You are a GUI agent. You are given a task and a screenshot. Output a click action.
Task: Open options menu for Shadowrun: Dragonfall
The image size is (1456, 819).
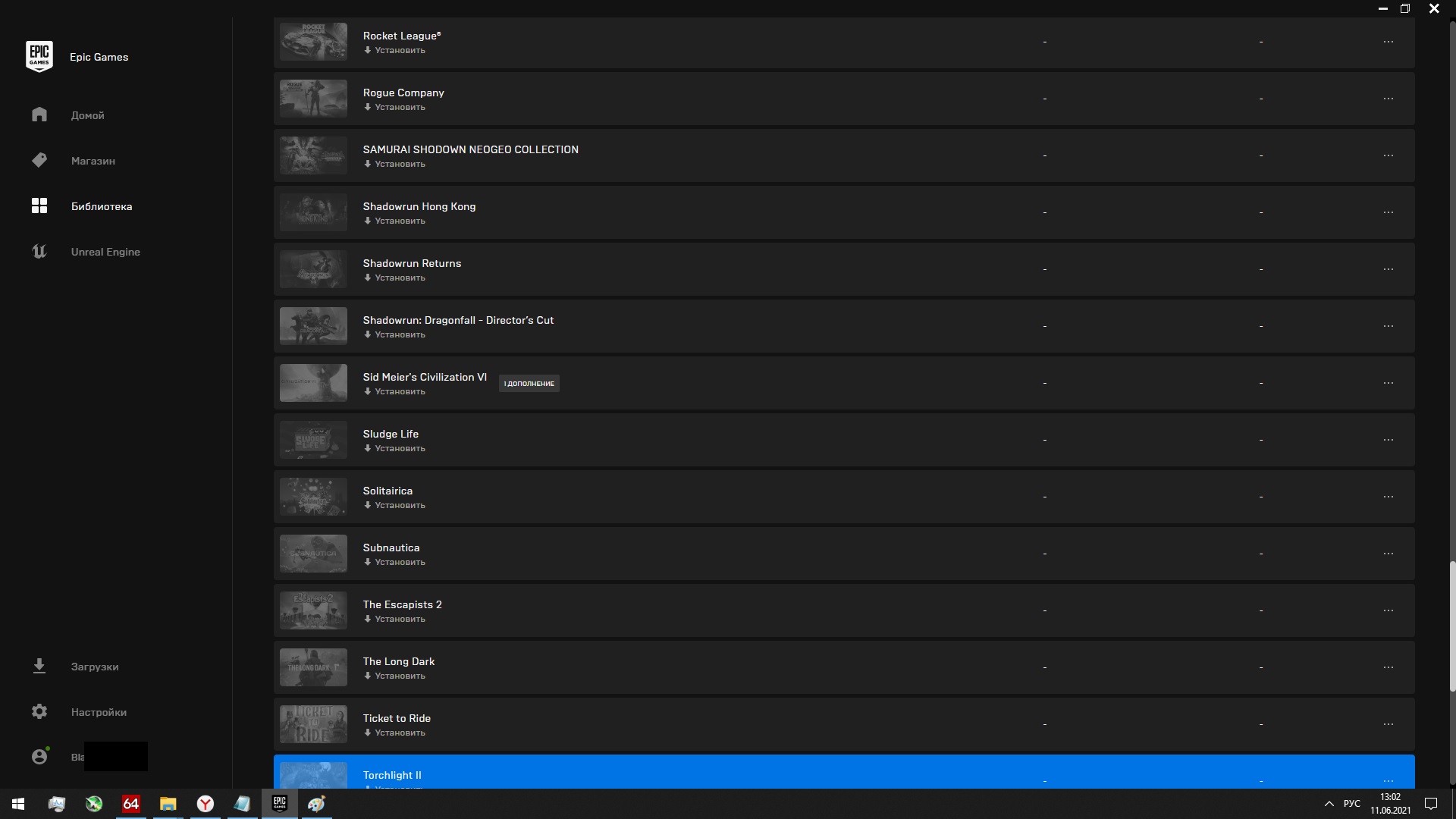[1388, 326]
